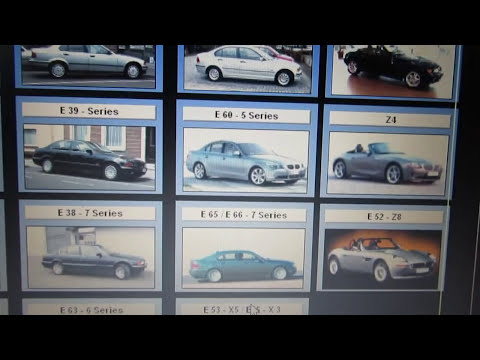
Task: Select the Z4 model label
Action: coord(390,119)
